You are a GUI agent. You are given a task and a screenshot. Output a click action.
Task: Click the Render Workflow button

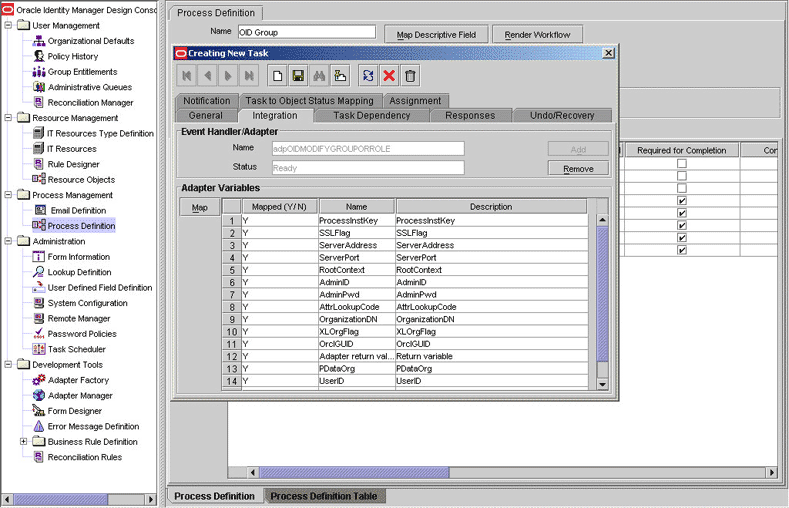[537, 35]
